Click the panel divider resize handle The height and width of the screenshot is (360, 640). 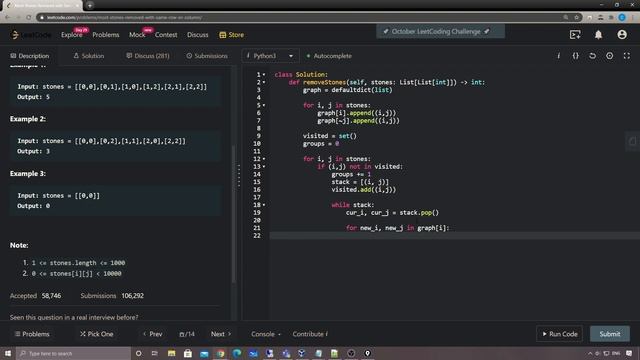coord(239,176)
